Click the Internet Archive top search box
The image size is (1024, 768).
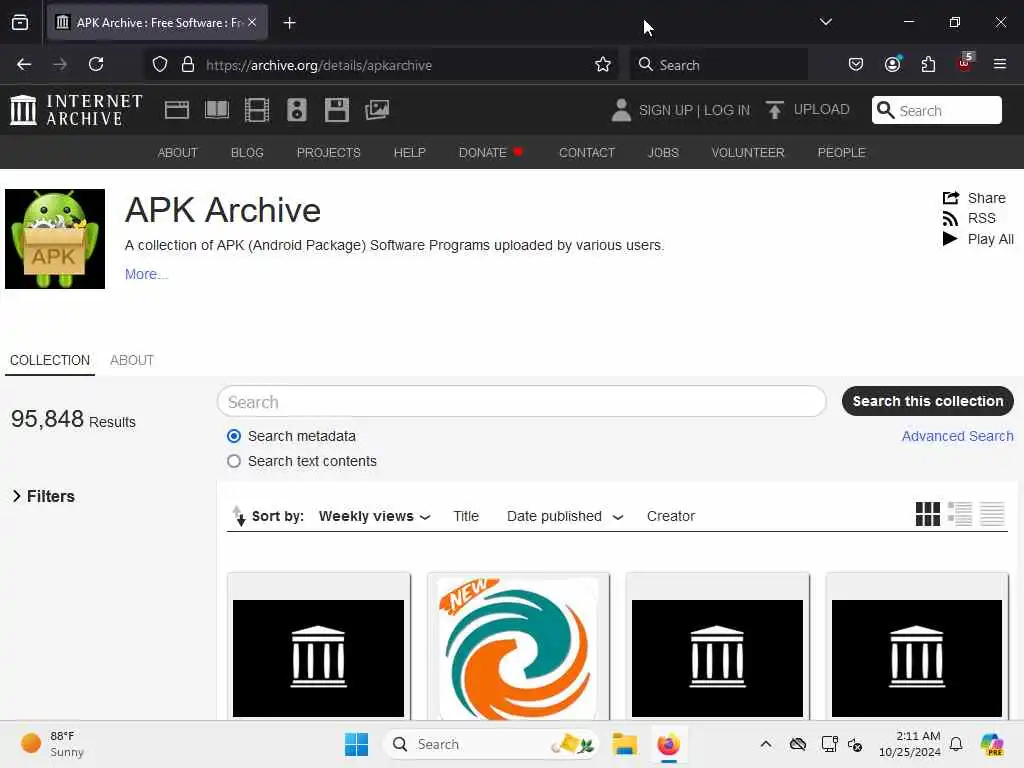[x=936, y=110]
